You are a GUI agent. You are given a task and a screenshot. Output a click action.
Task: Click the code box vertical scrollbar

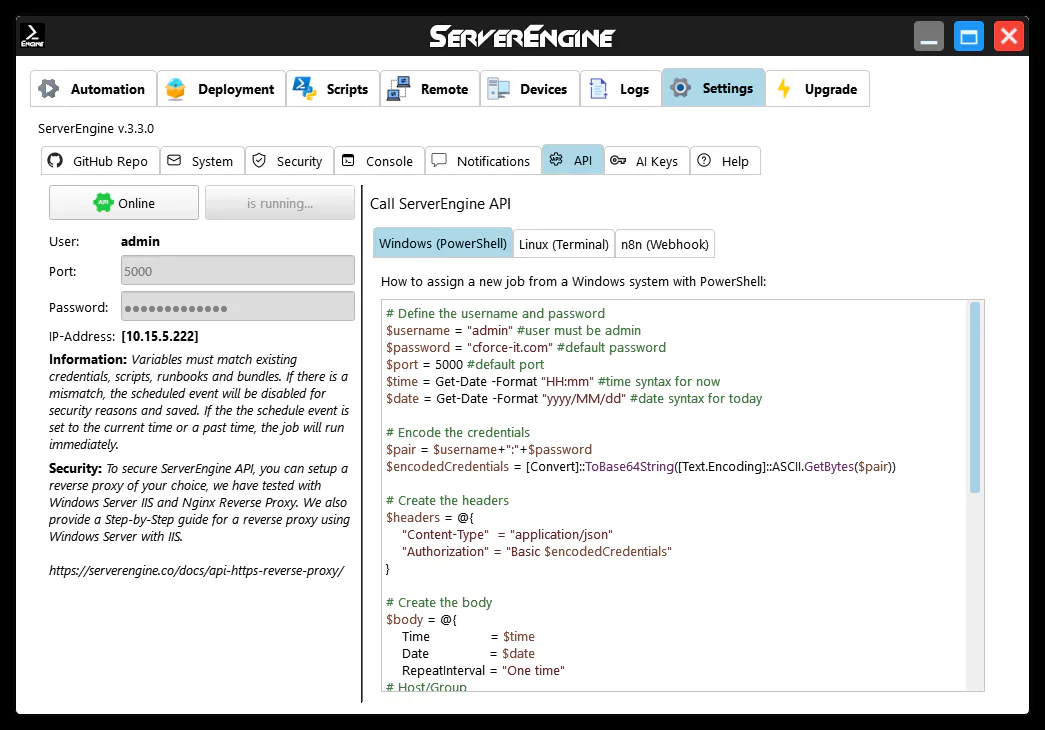975,400
